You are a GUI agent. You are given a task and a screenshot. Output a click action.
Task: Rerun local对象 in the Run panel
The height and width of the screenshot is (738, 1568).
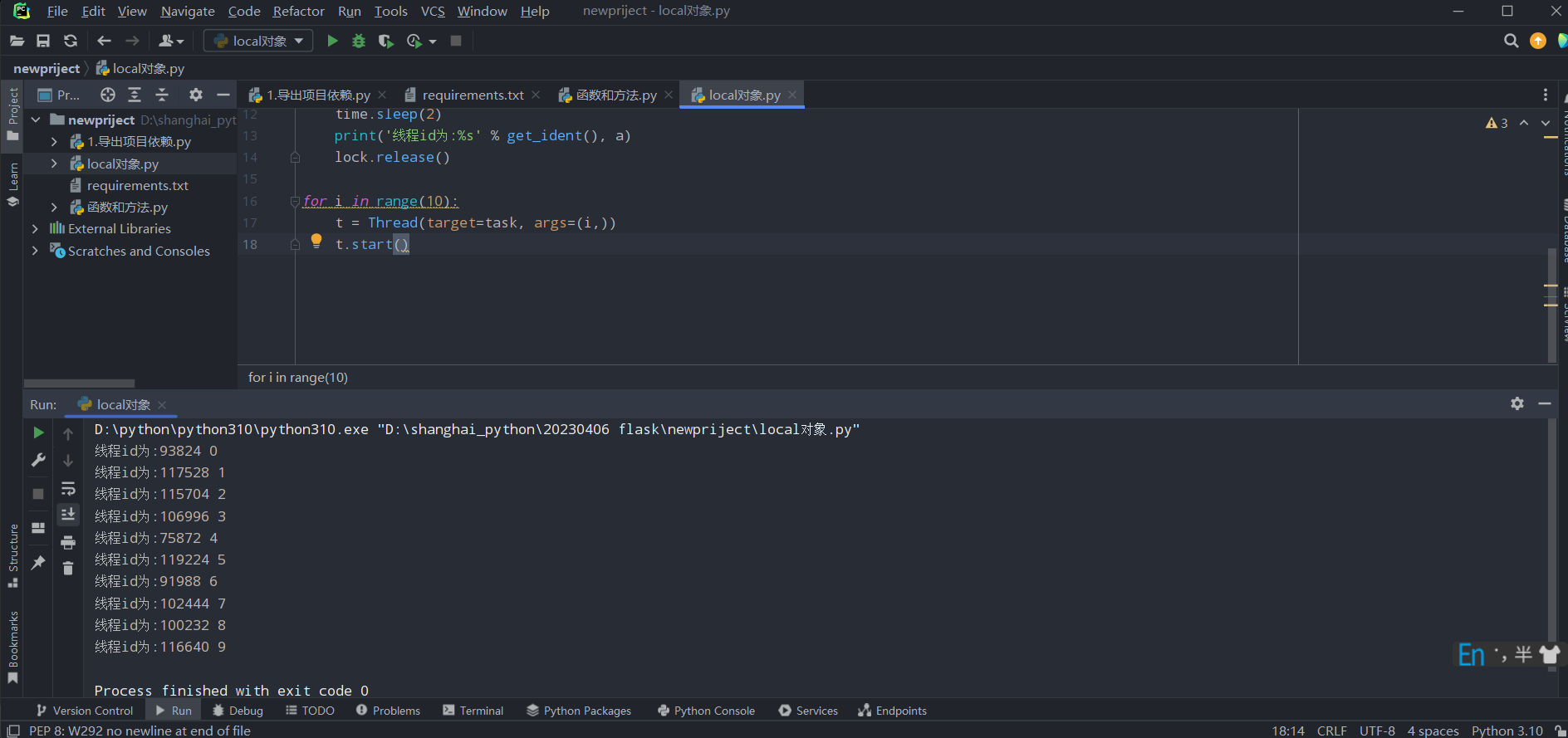38,433
